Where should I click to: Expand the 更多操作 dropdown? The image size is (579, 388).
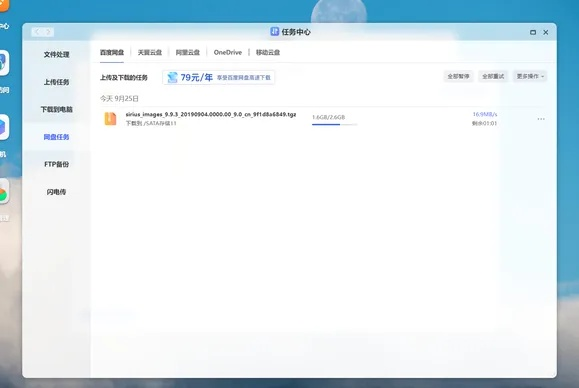pos(530,76)
